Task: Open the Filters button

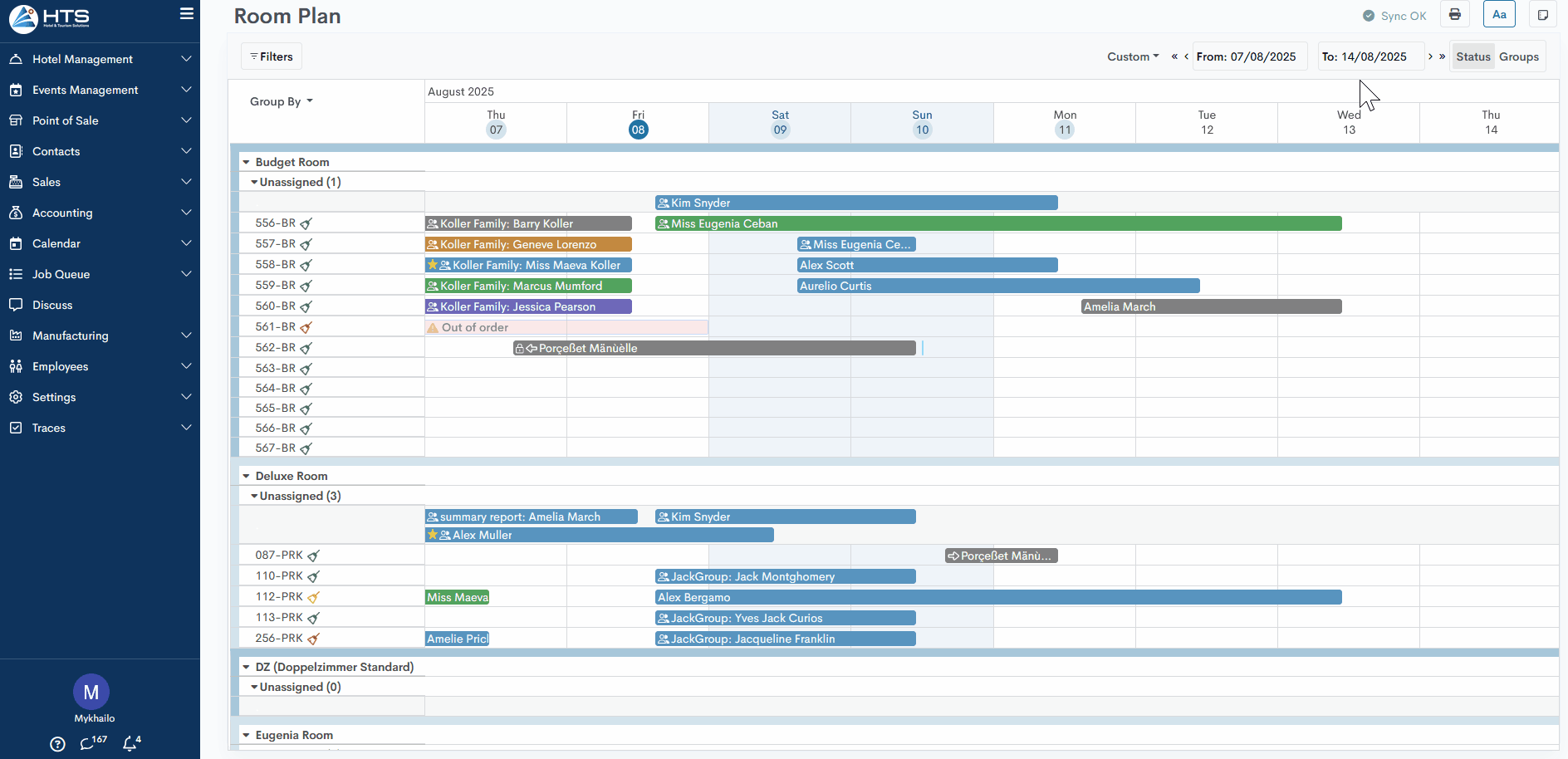Action: (272, 56)
